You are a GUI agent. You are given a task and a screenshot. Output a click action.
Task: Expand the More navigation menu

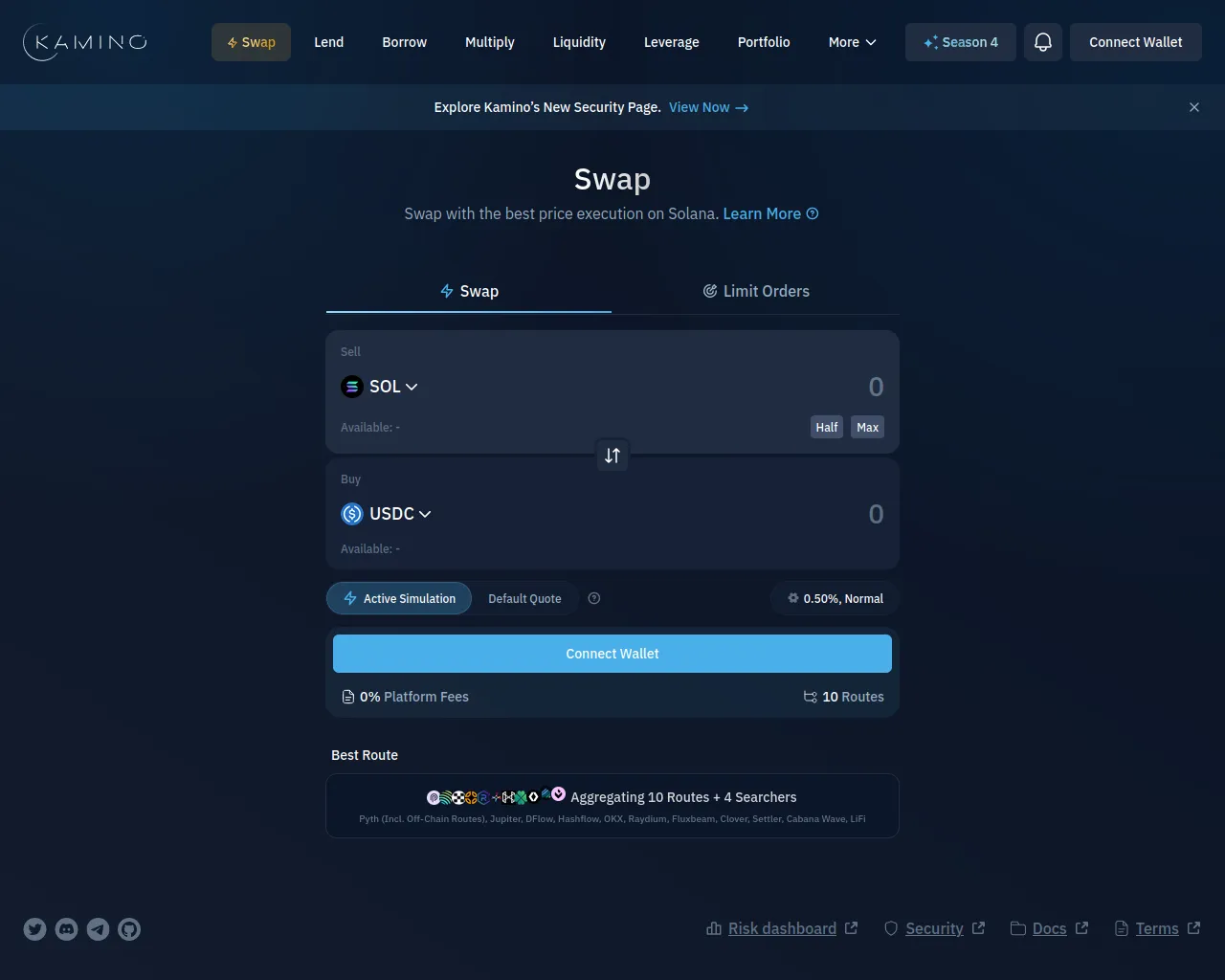point(852,42)
